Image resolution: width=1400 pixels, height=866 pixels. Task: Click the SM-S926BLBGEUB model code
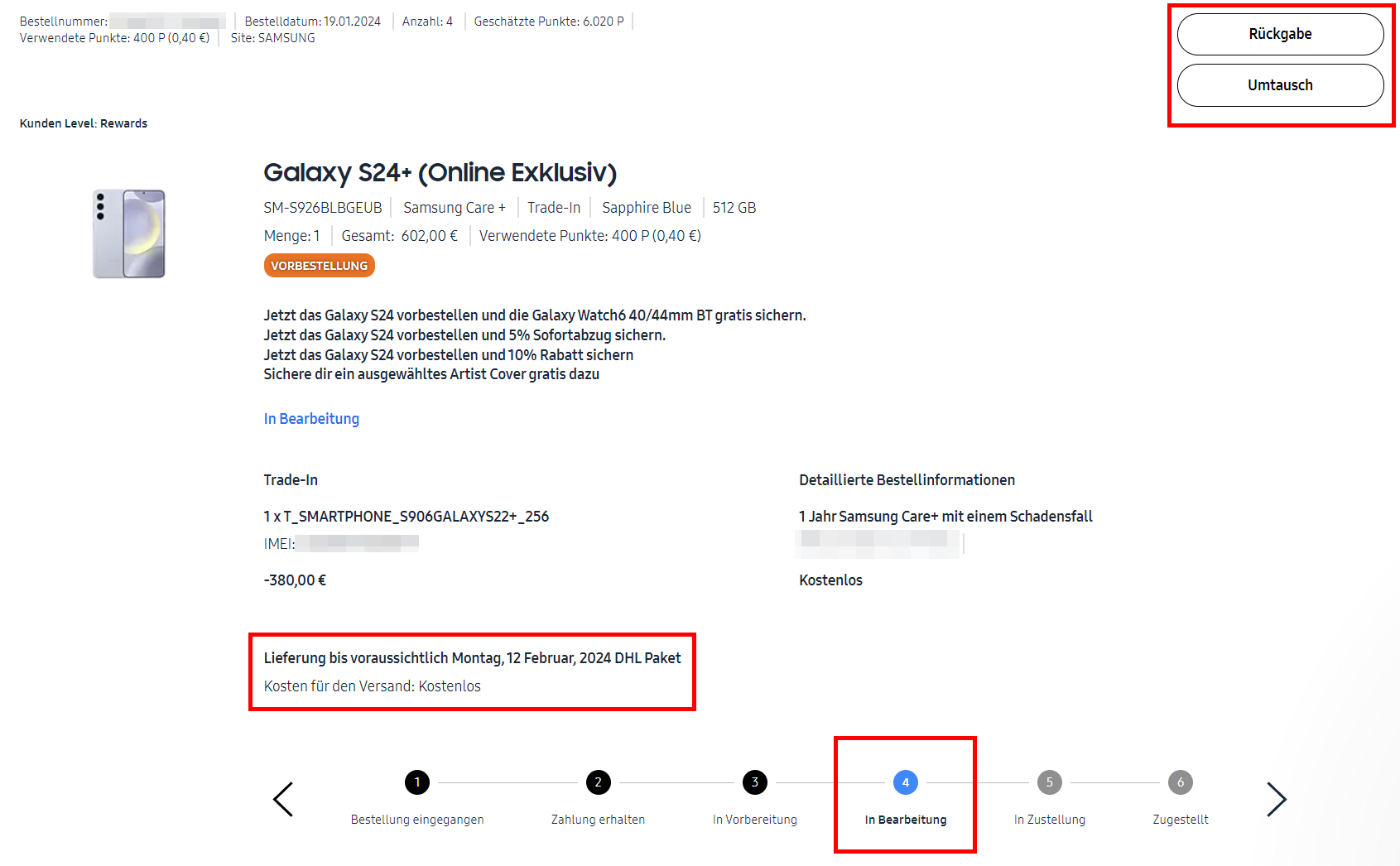(323, 208)
